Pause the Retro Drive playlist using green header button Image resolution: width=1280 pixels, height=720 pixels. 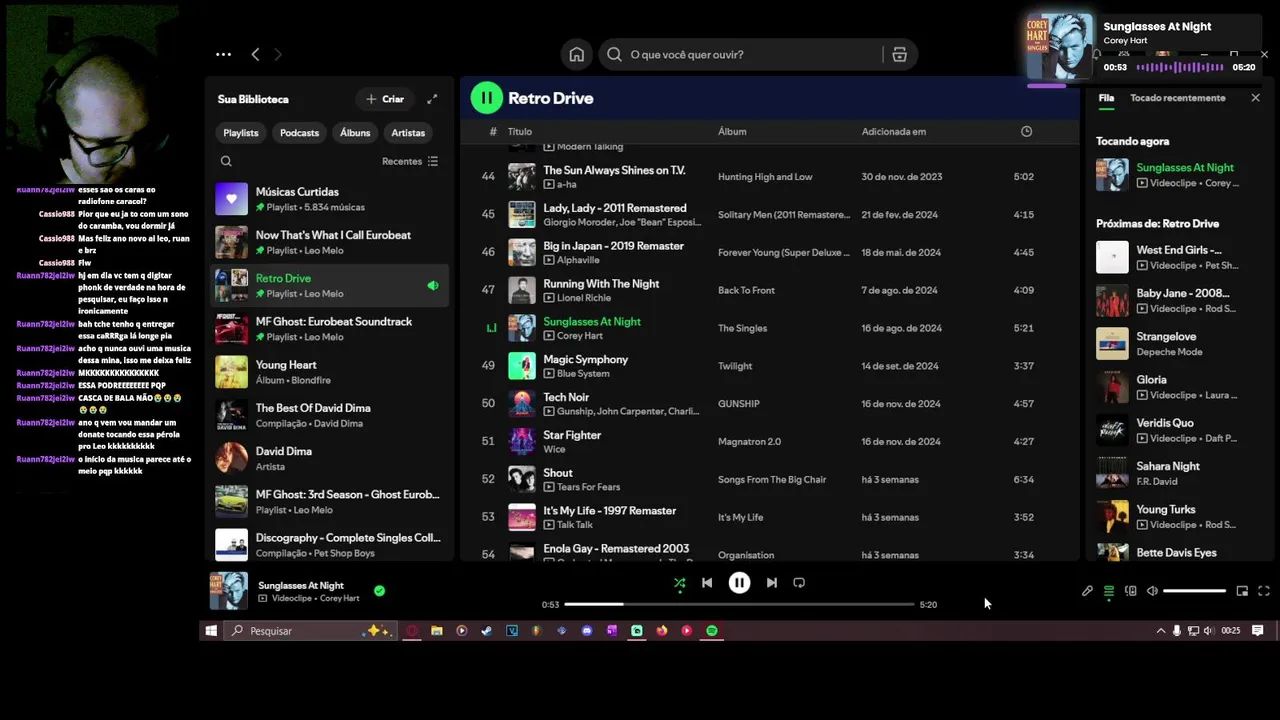pos(486,98)
